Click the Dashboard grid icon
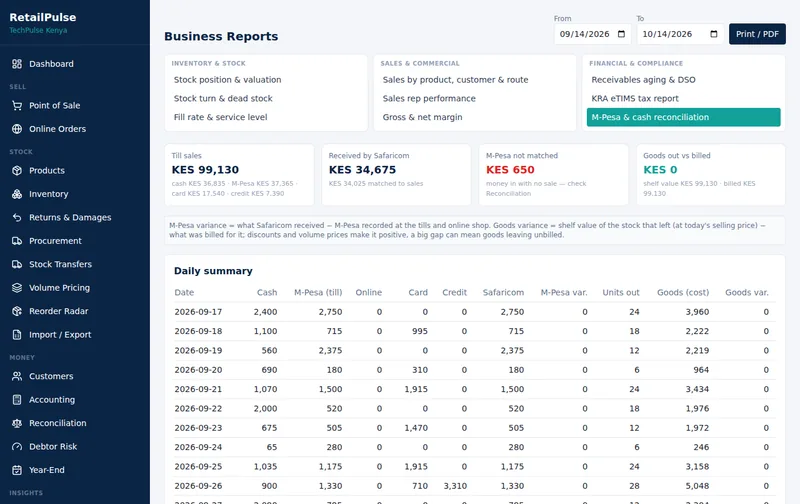 (x=17, y=64)
